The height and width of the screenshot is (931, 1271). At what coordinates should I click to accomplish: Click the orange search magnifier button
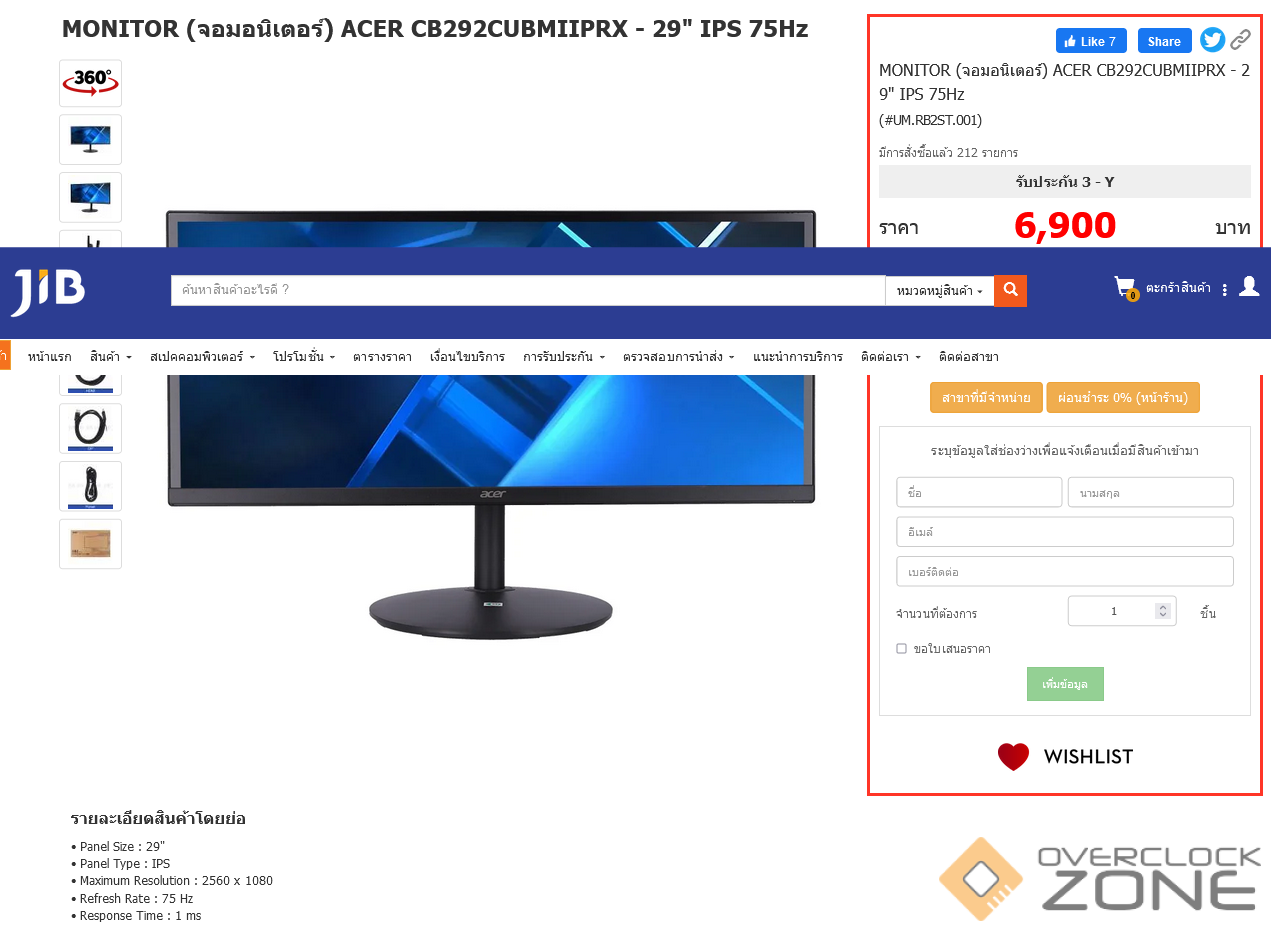point(1010,291)
